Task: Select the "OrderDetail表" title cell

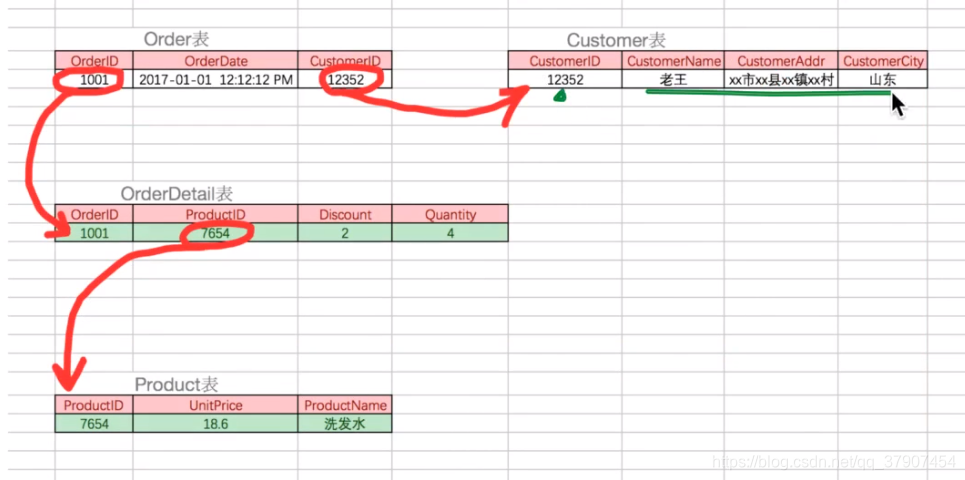Action: click(x=177, y=194)
